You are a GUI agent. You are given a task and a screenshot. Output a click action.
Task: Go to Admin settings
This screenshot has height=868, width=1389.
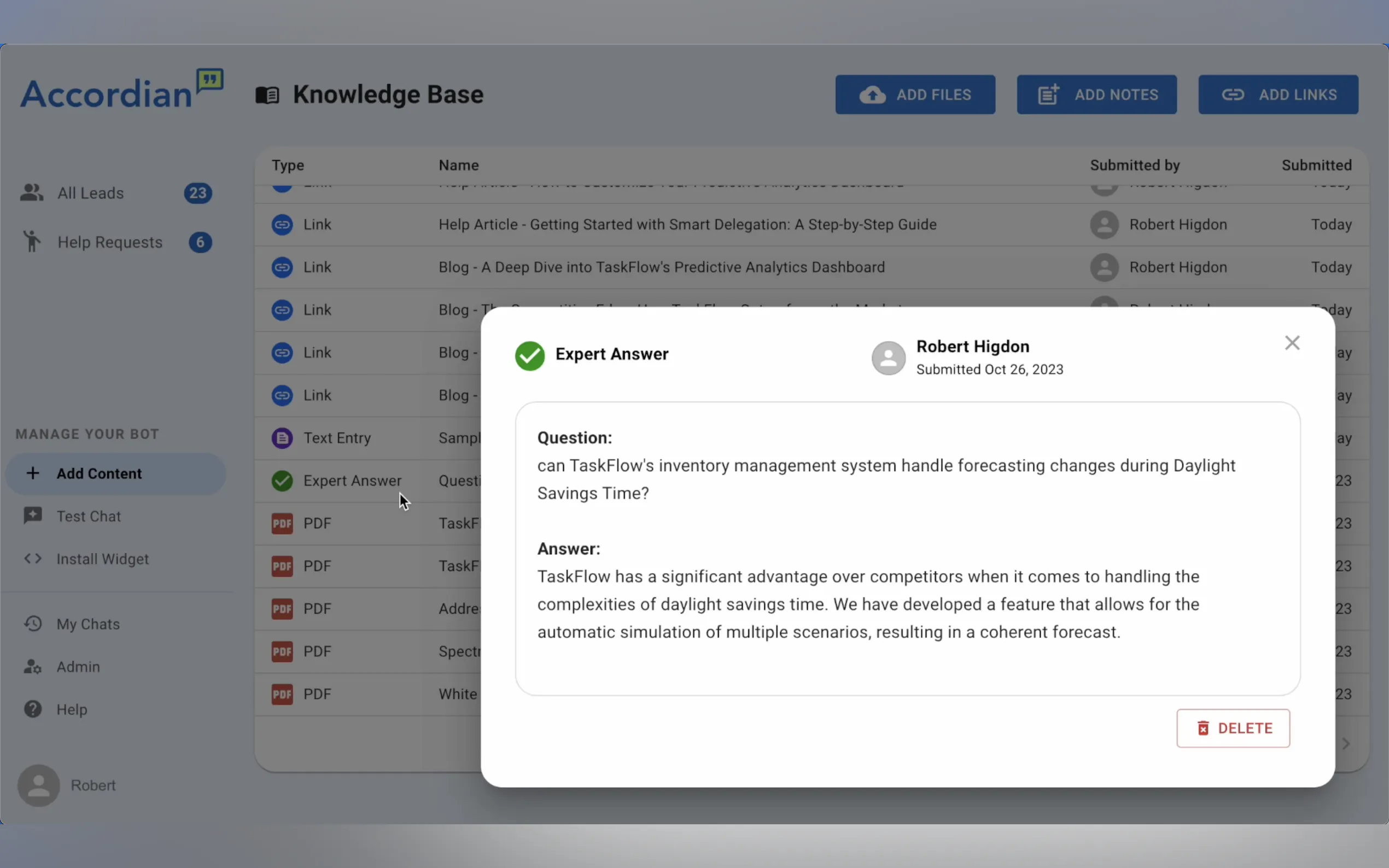(78, 666)
